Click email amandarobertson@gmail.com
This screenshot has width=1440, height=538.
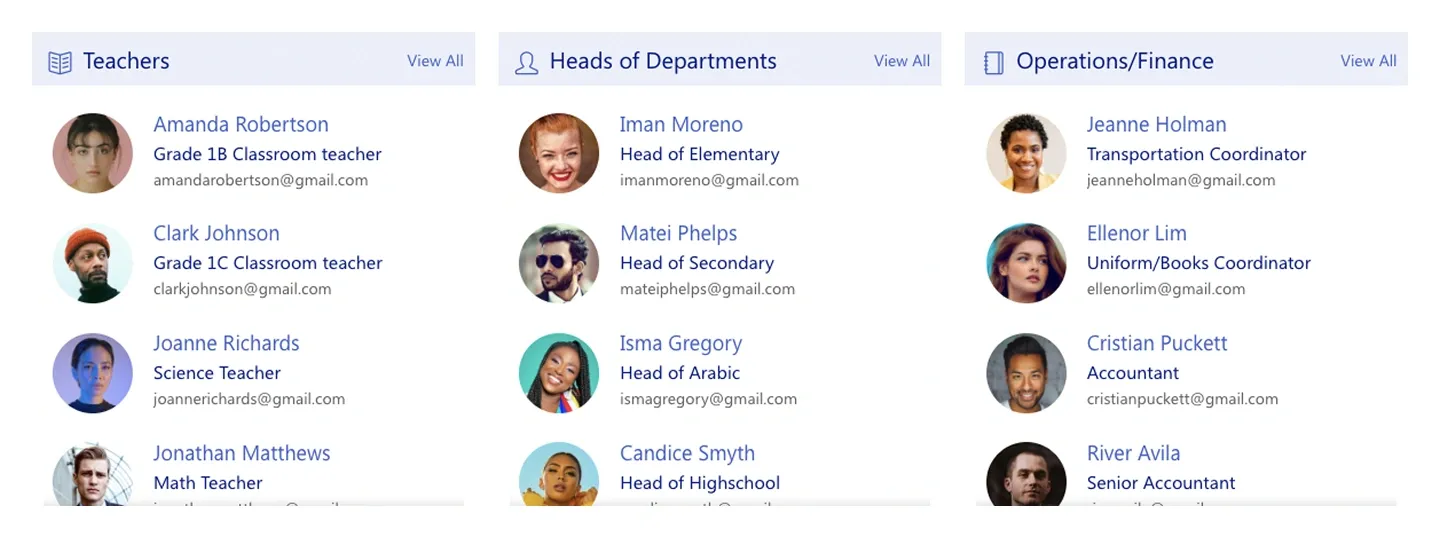pos(260,181)
